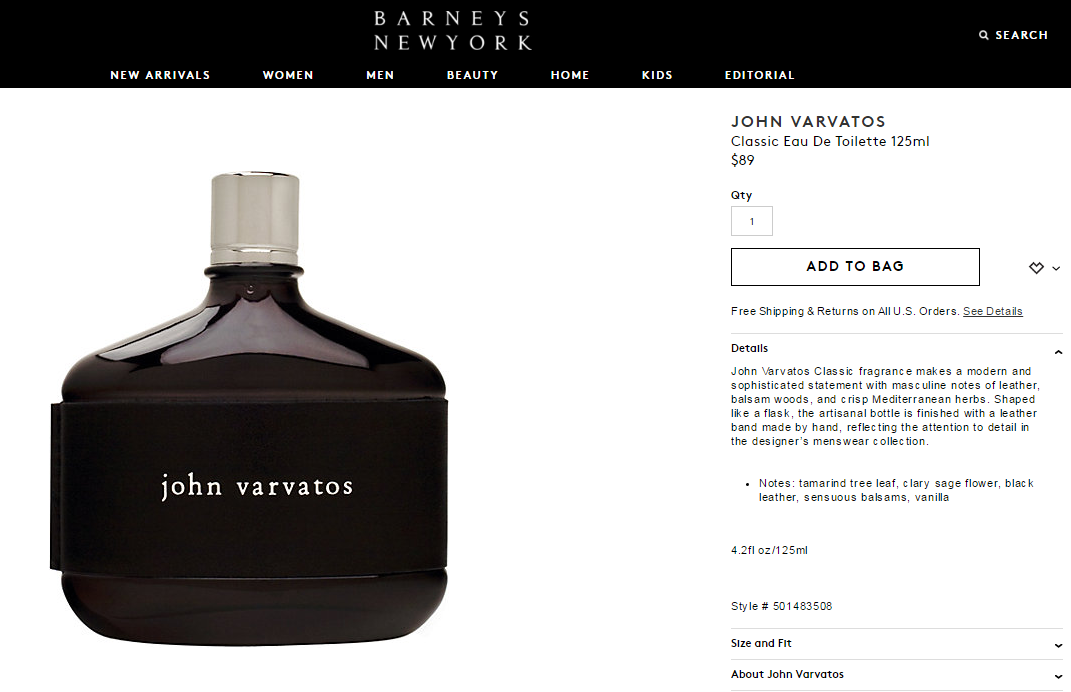Open the Women menu

tap(288, 75)
